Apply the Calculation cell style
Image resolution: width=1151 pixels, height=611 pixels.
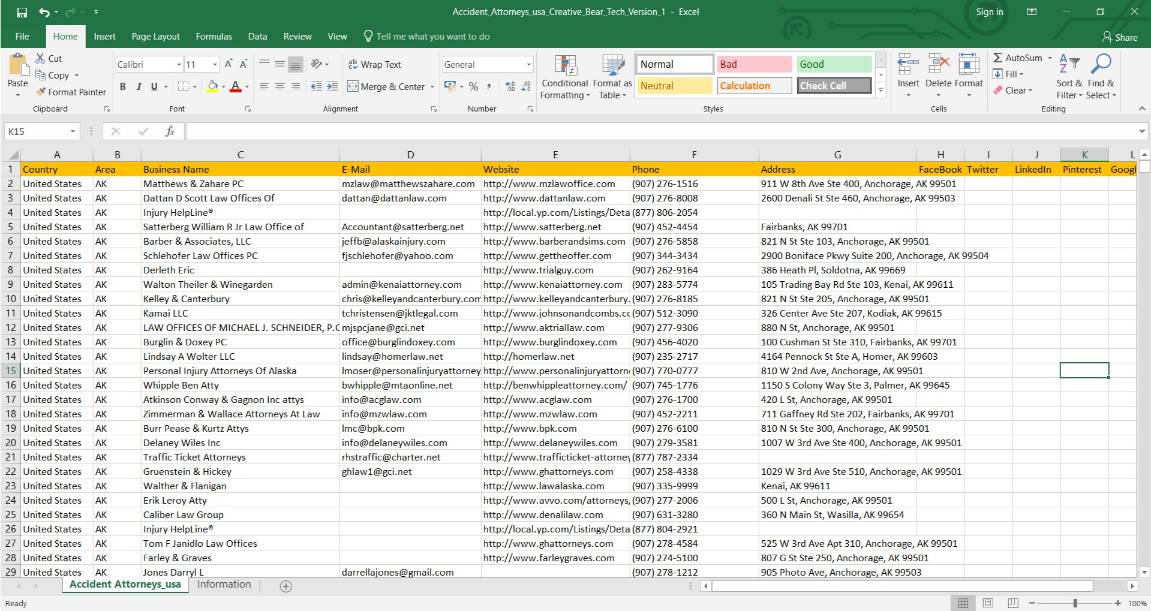point(754,86)
